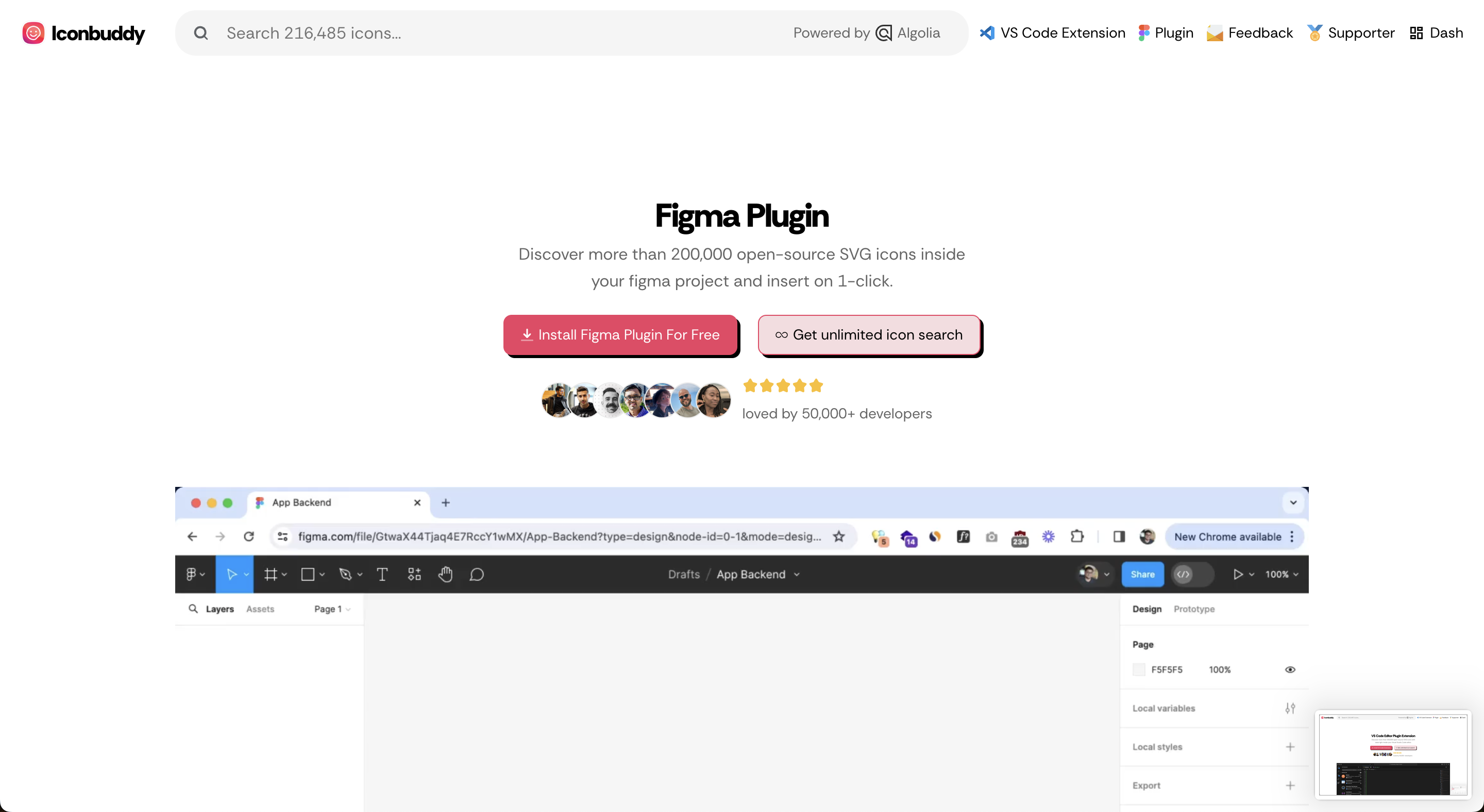Open the App Backend file name dropdown
This screenshot has height=812, width=1484.
[796, 574]
